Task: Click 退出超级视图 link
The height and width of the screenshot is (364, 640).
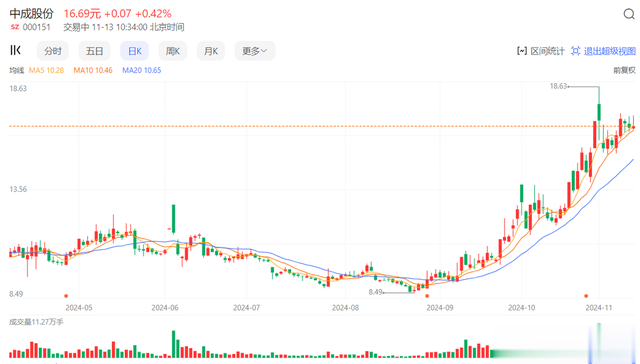Action: 610,51
